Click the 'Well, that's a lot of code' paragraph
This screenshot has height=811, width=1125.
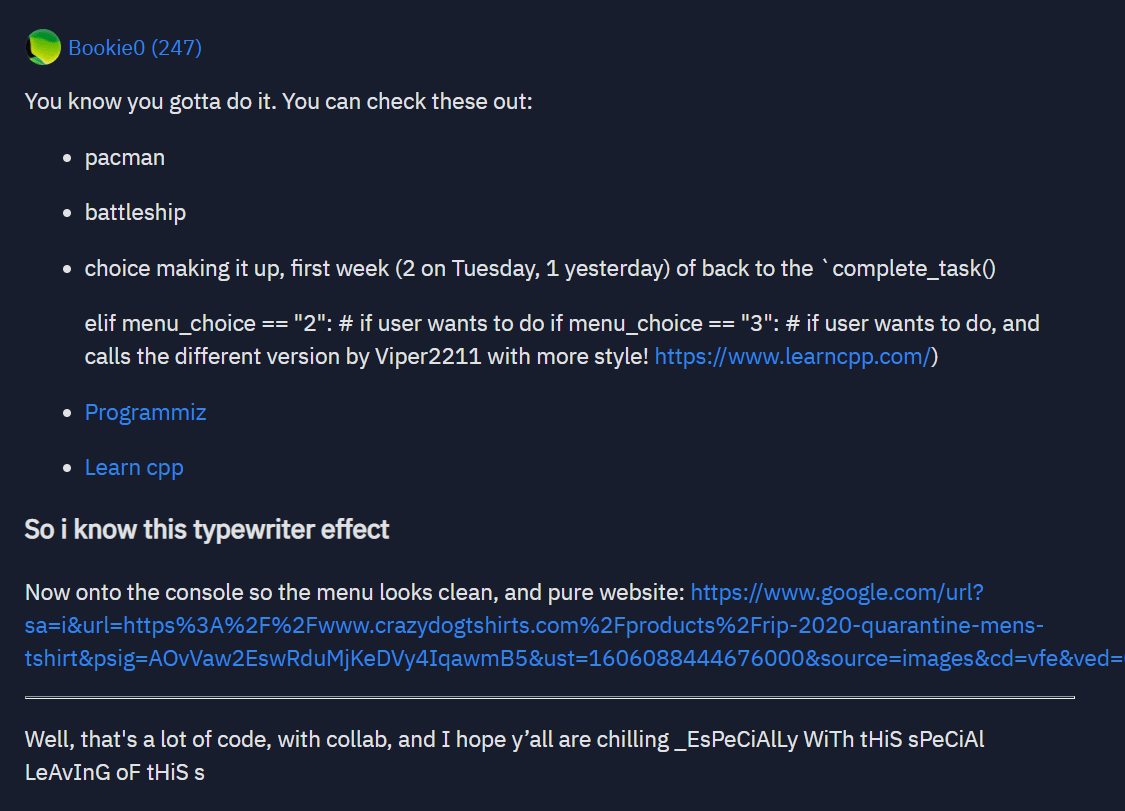[504, 756]
